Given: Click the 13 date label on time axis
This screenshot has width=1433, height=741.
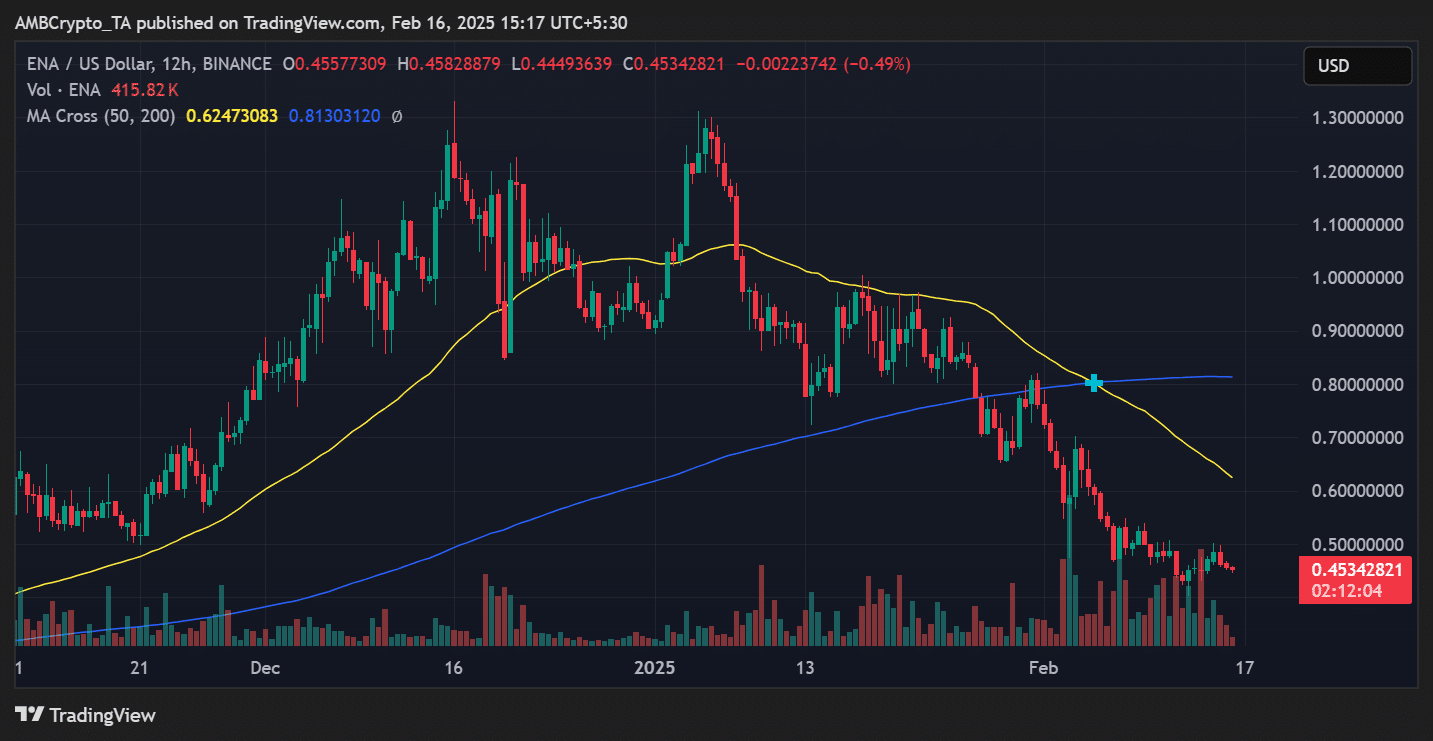Looking at the screenshot, I should click(x=805, y=667).
